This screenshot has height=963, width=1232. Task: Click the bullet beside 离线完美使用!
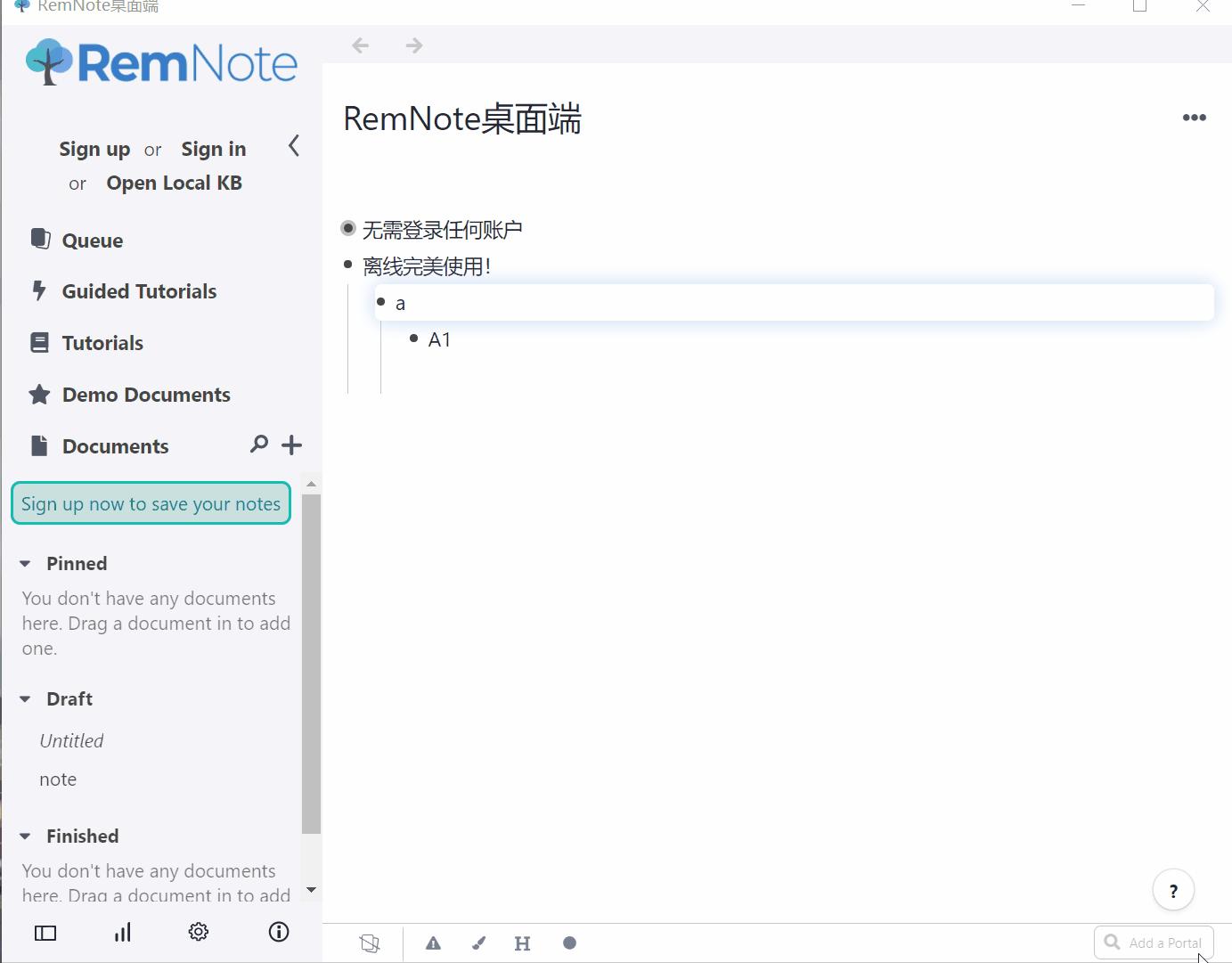(348, 264)
